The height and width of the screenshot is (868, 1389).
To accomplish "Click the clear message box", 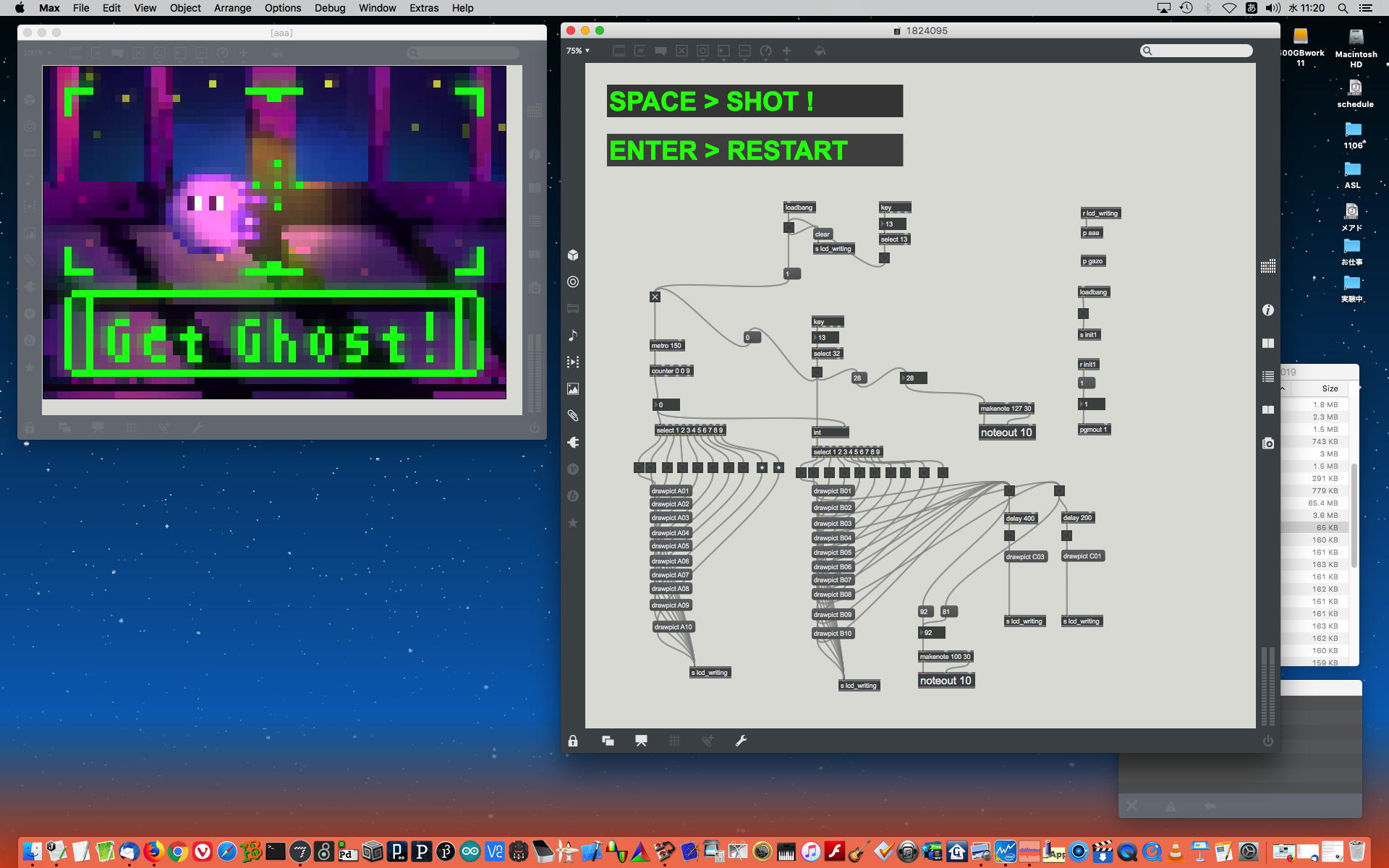I will pos(823,234).
